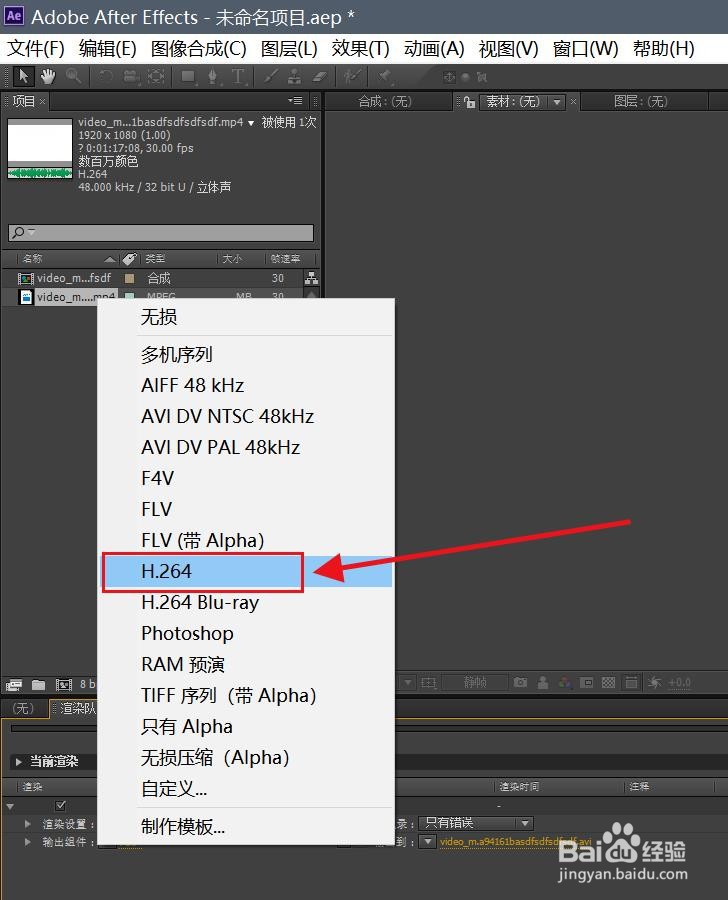Open the 只有错误 log dropdown
This screenshot has width=728, height=900.
point(476,823)
